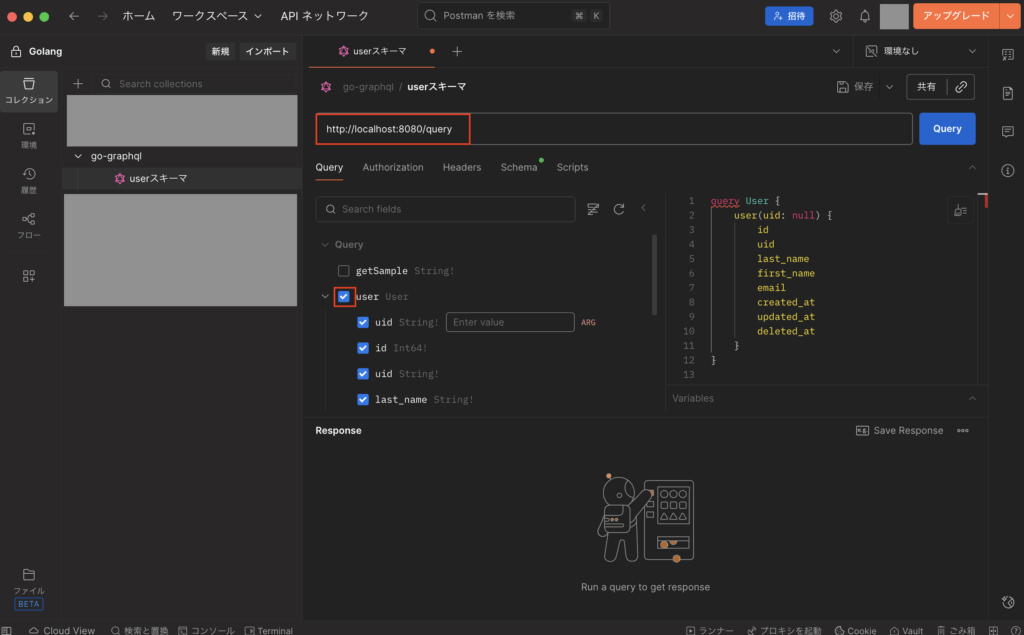Click the copy link icon next to 共有
This screenshot has height=635, width=1024.
(961, 87)
